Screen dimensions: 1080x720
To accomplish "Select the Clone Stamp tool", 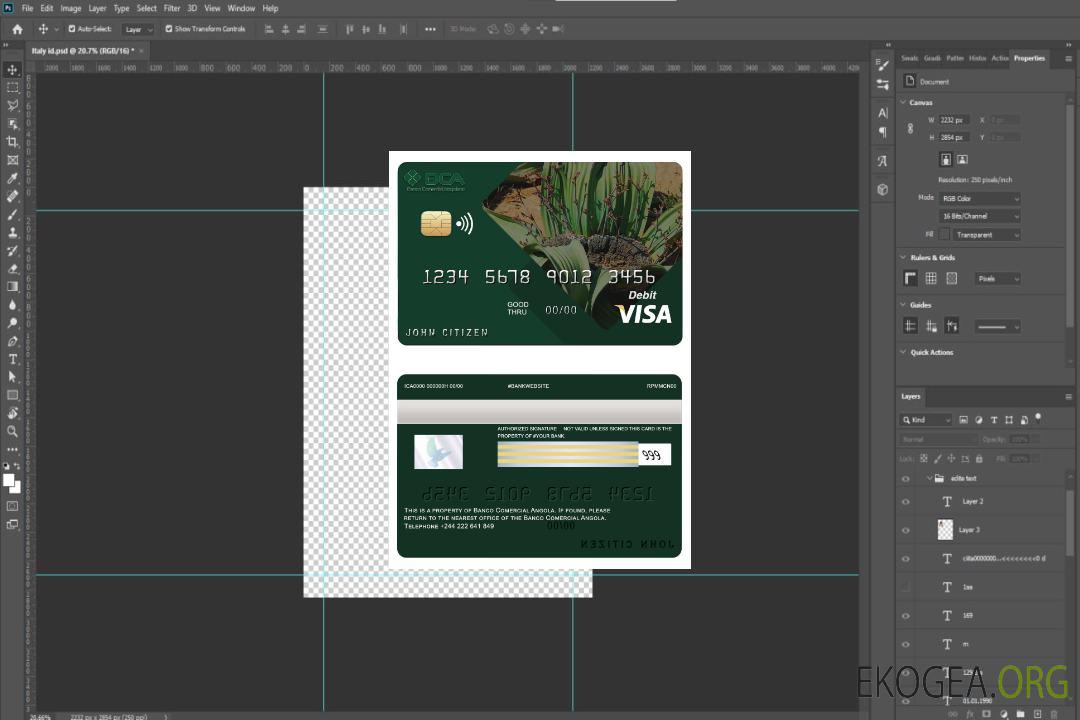I will [x=12, y=233].
